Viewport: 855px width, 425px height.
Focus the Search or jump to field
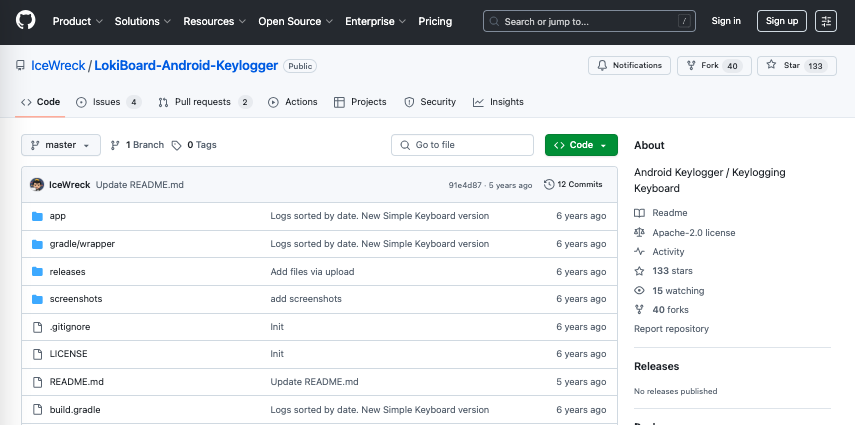click(589, 21)
